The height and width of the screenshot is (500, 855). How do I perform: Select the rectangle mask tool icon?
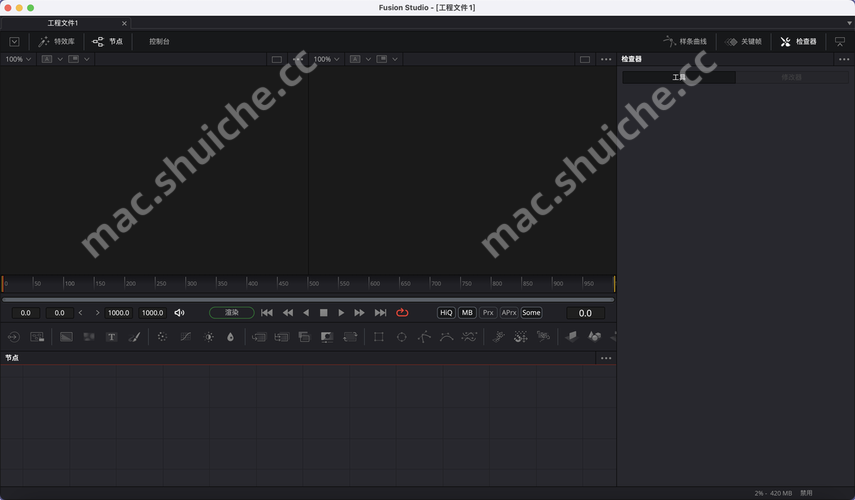(x=379, y=337)
